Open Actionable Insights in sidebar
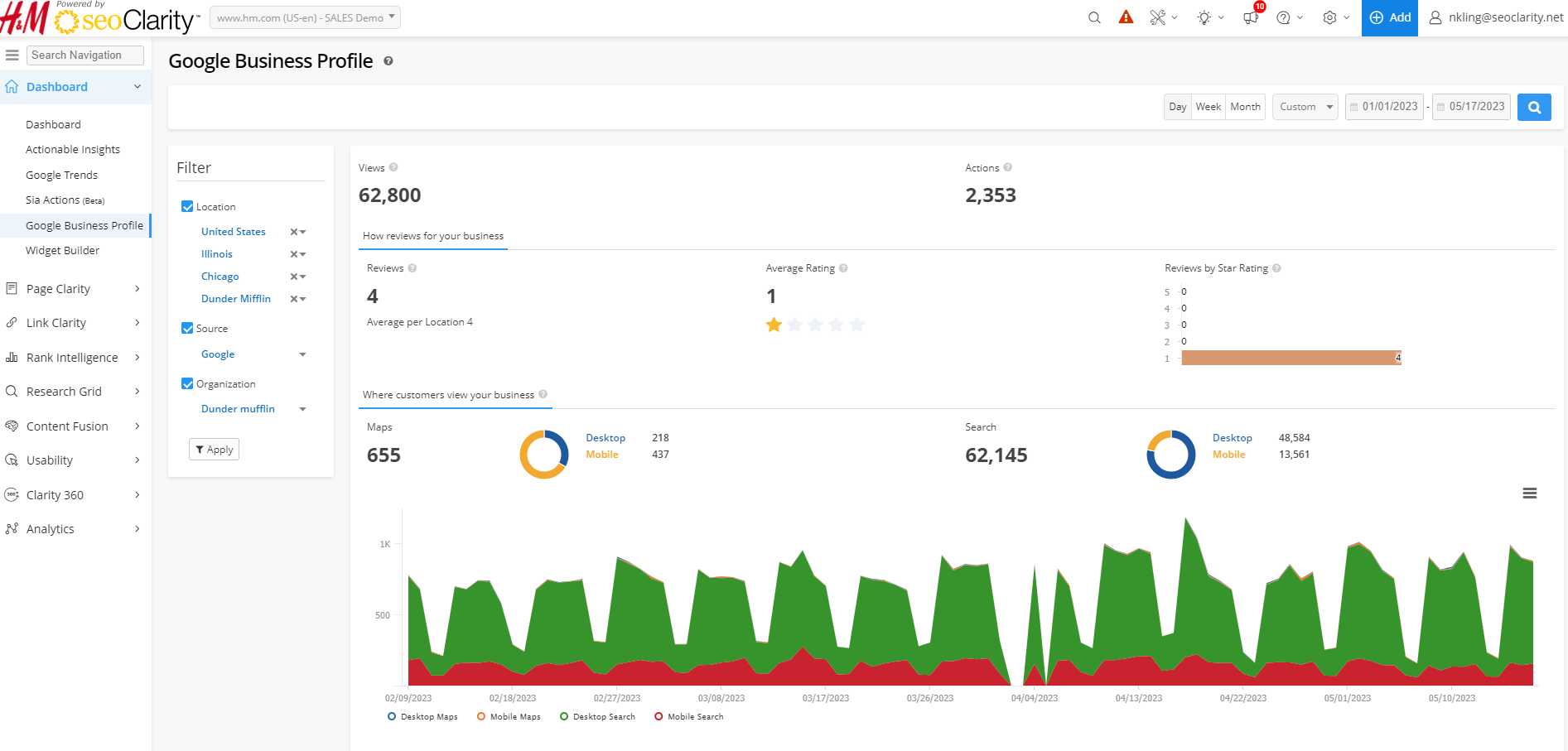The height and width of the screenshot is (751, 1568). 73,150
